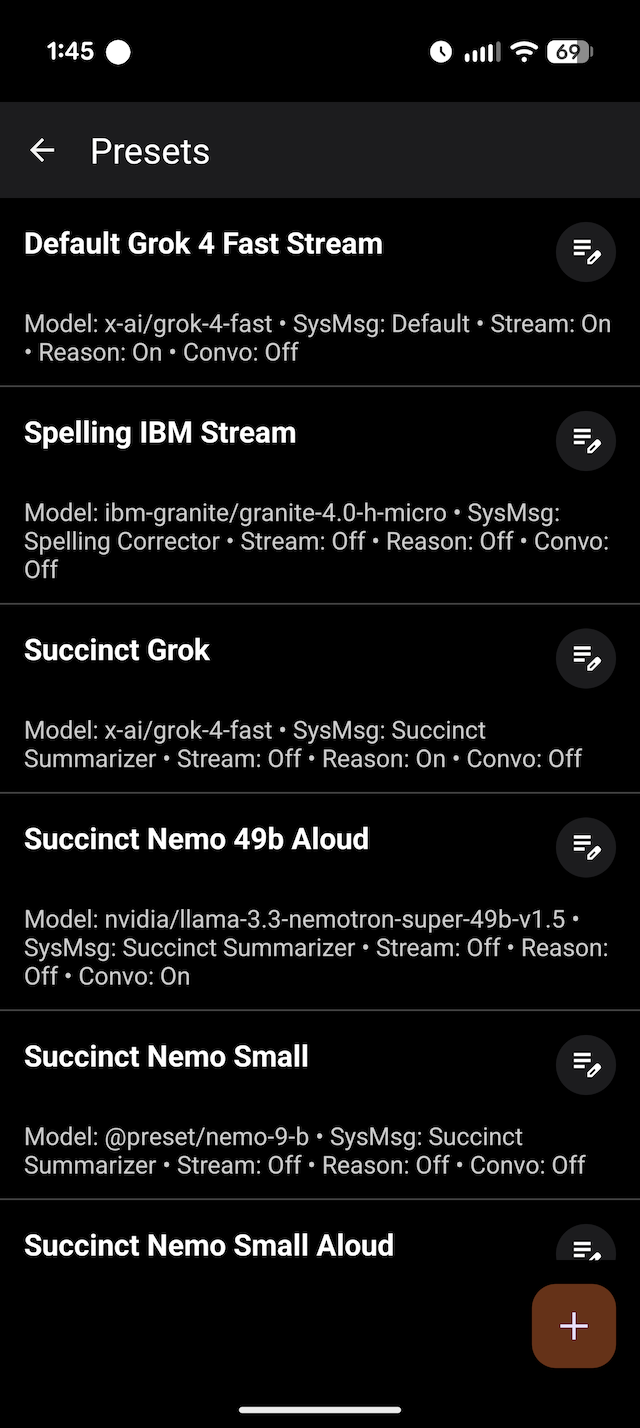This screenshot has height=1428, width=640.
Task: Add a new preset with plus button
Action: [574, 1326]
